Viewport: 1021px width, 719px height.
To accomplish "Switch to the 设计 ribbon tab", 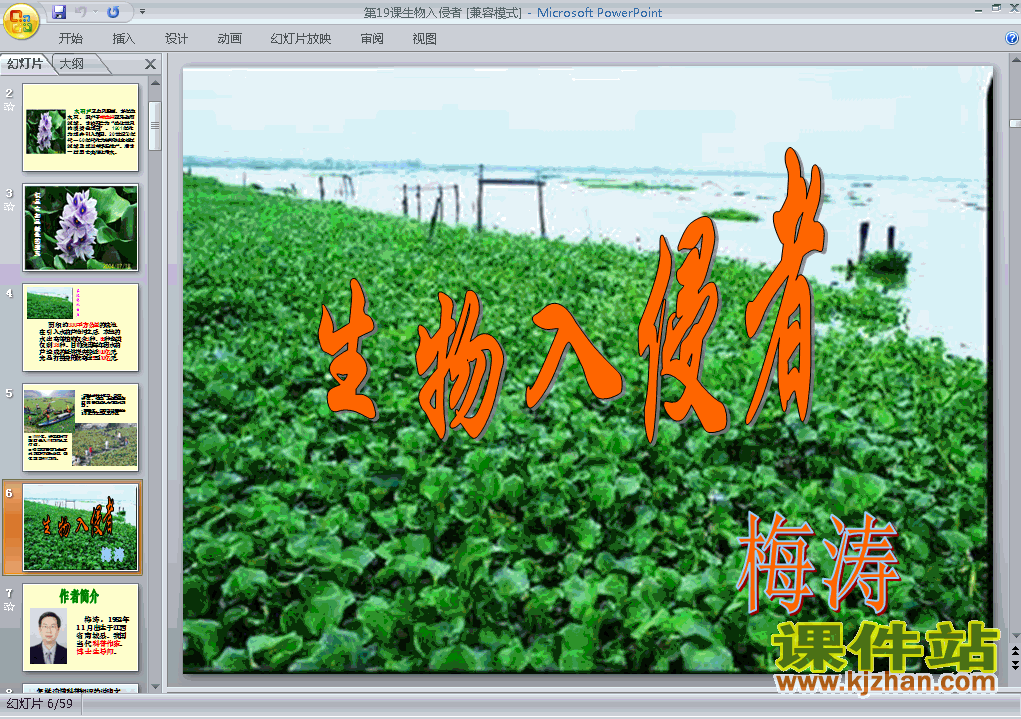I will (x=176, y=38).
